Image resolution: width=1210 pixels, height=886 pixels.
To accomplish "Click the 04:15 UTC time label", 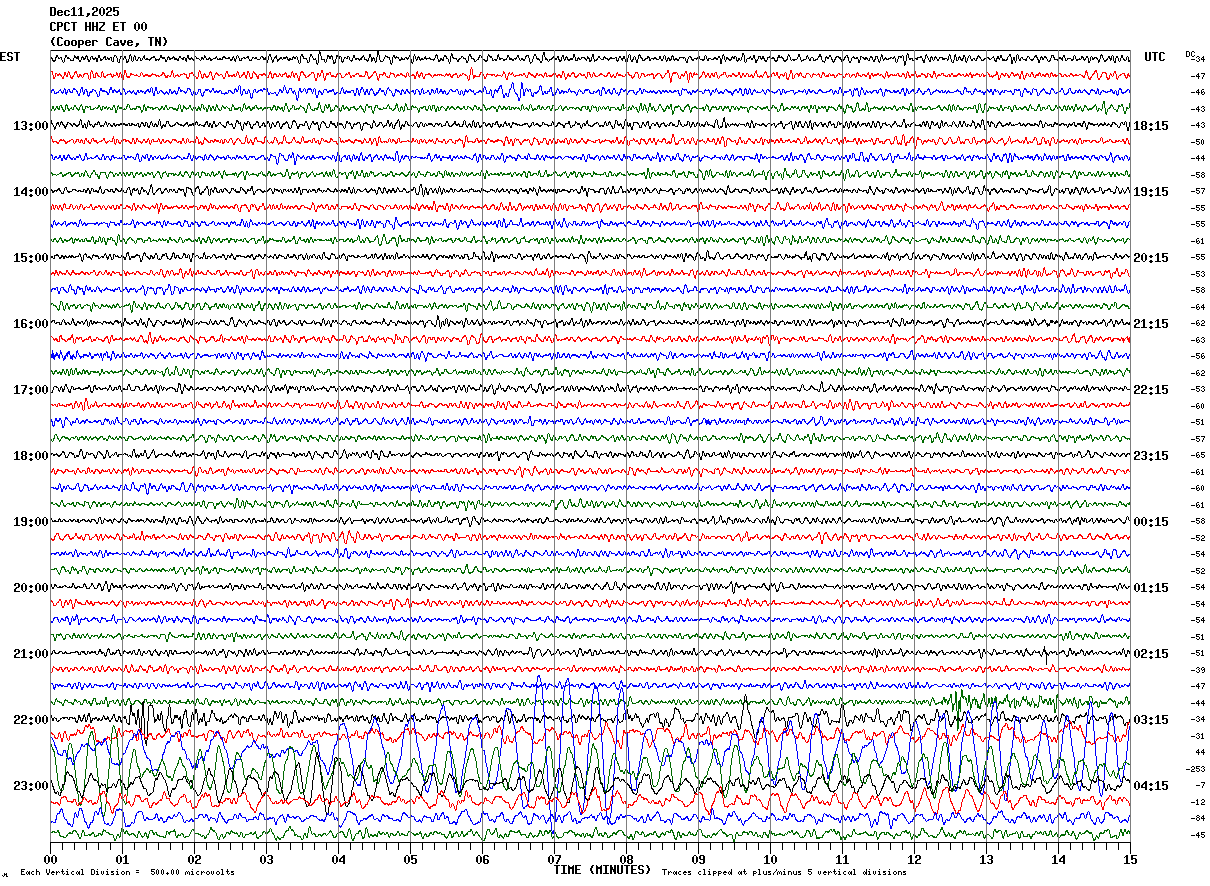I will coord(1151,786).
